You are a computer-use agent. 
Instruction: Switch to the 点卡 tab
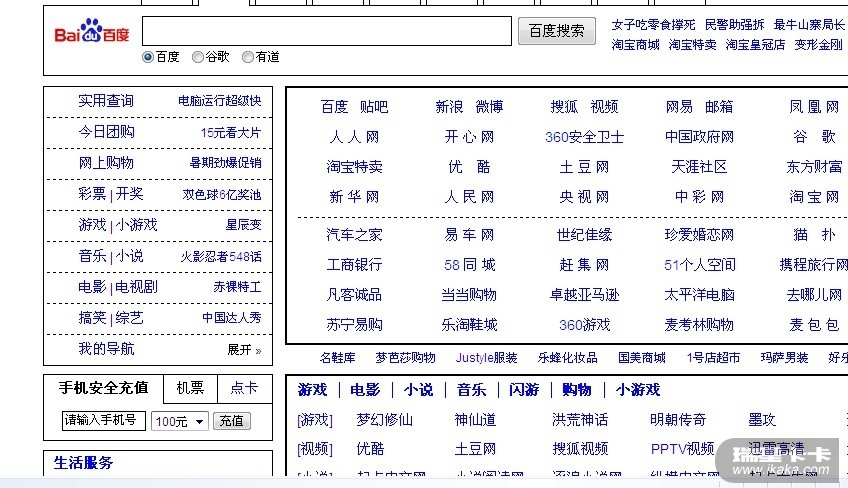[244, 388]
